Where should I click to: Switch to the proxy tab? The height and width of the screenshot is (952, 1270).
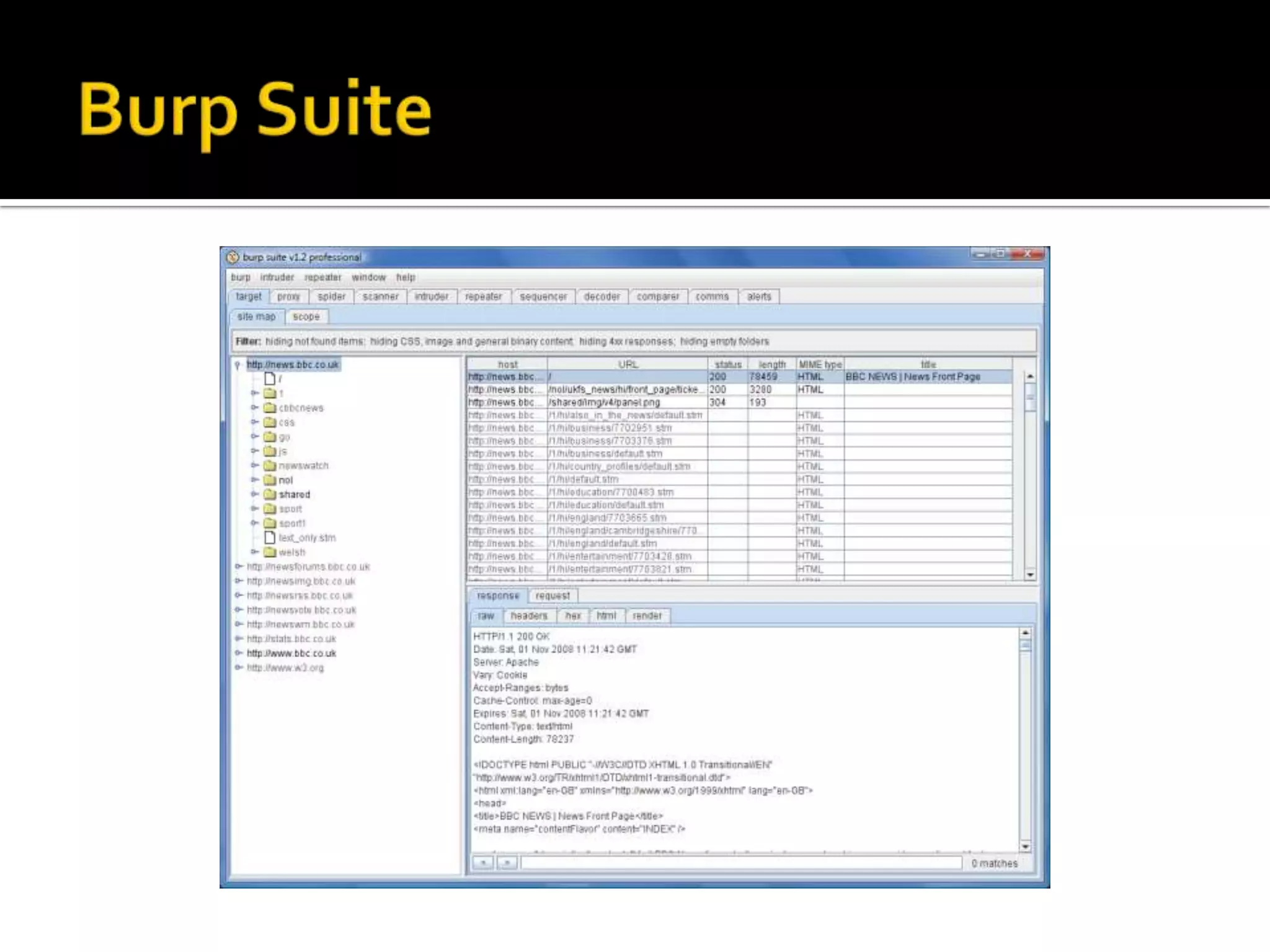[x=288, y=297]
